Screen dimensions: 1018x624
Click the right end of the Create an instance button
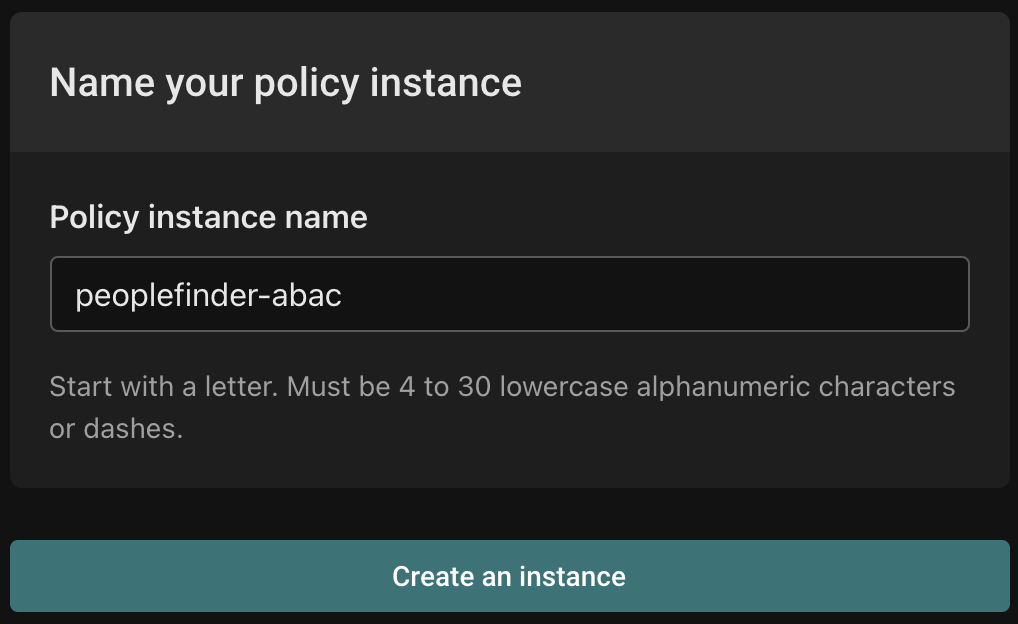pyautogui.click(x=970, y=576)
